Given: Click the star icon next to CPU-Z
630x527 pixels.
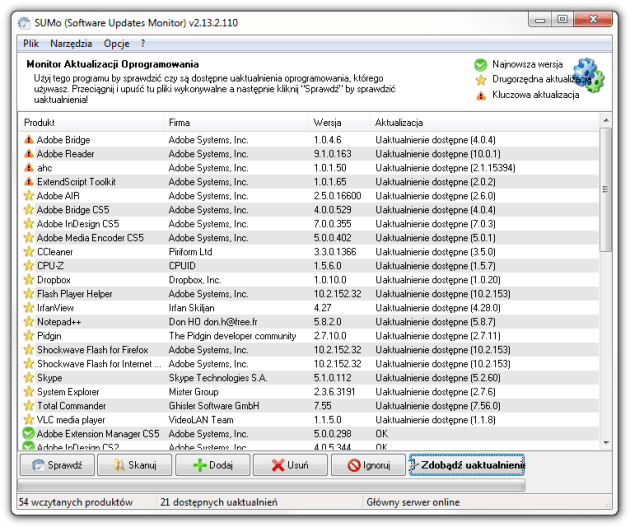Looking at the screenshot, I should click(29, 266).
